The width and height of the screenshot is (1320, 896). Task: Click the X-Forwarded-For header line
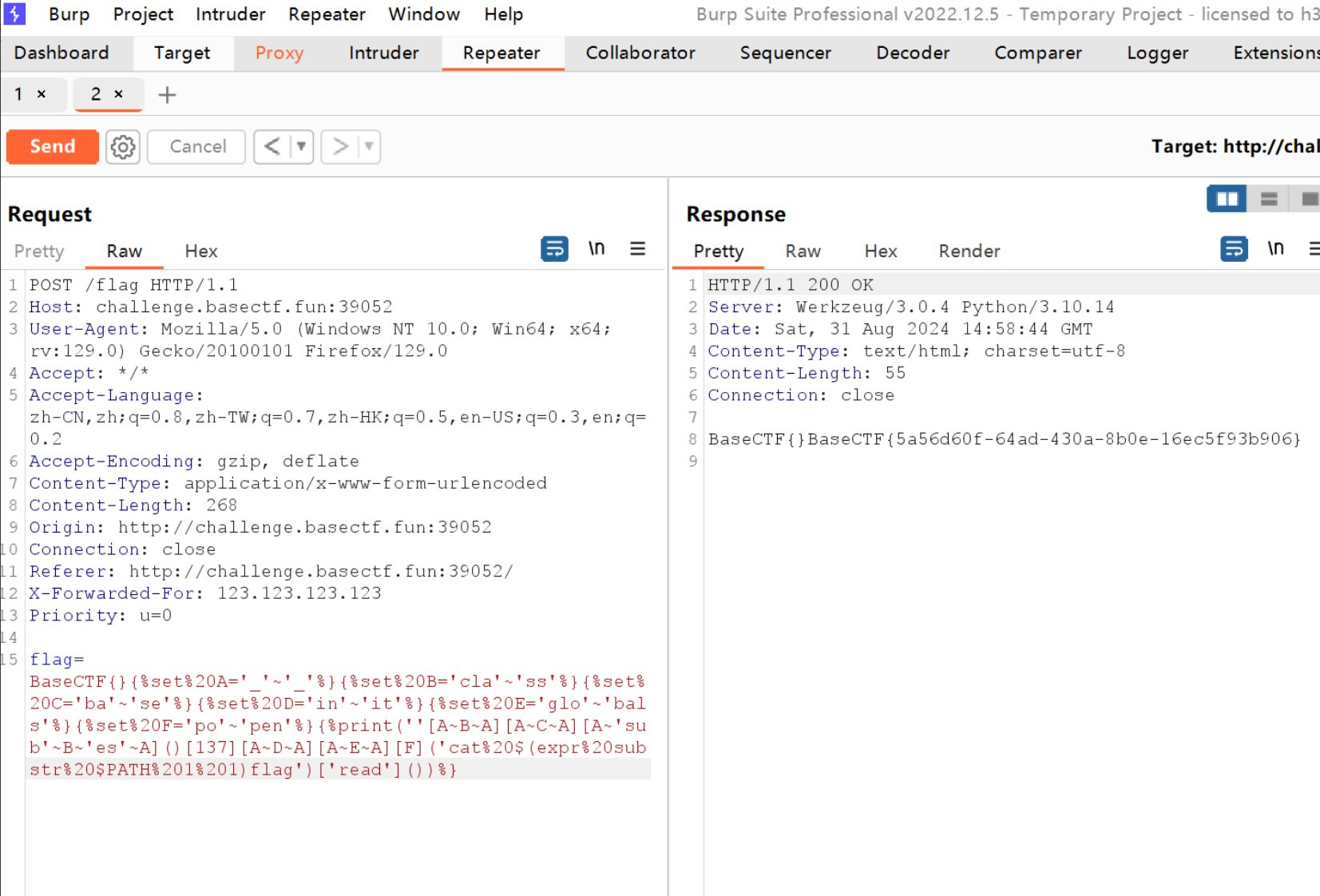coord(205,593)
